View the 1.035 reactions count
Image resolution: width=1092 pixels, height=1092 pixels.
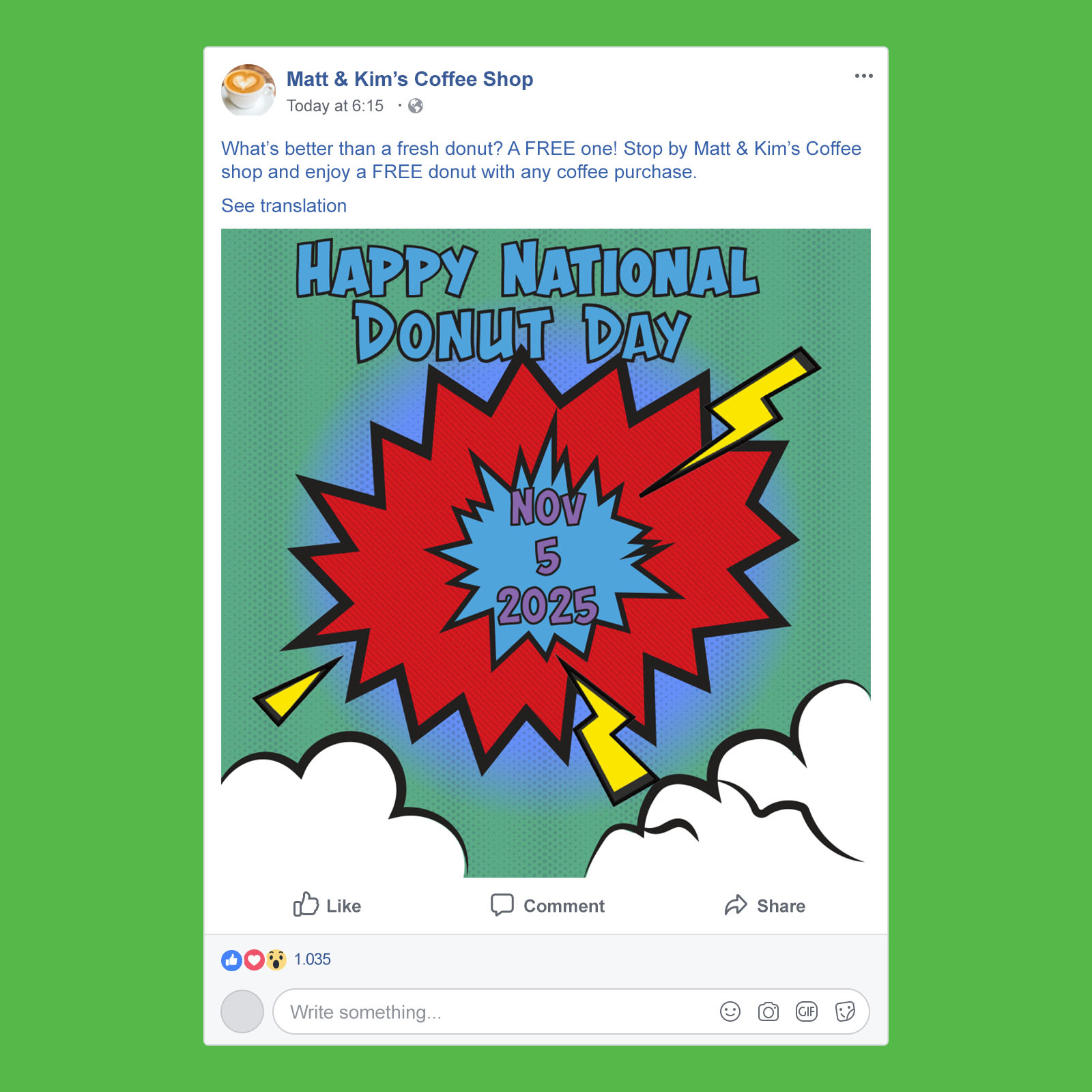312,960
